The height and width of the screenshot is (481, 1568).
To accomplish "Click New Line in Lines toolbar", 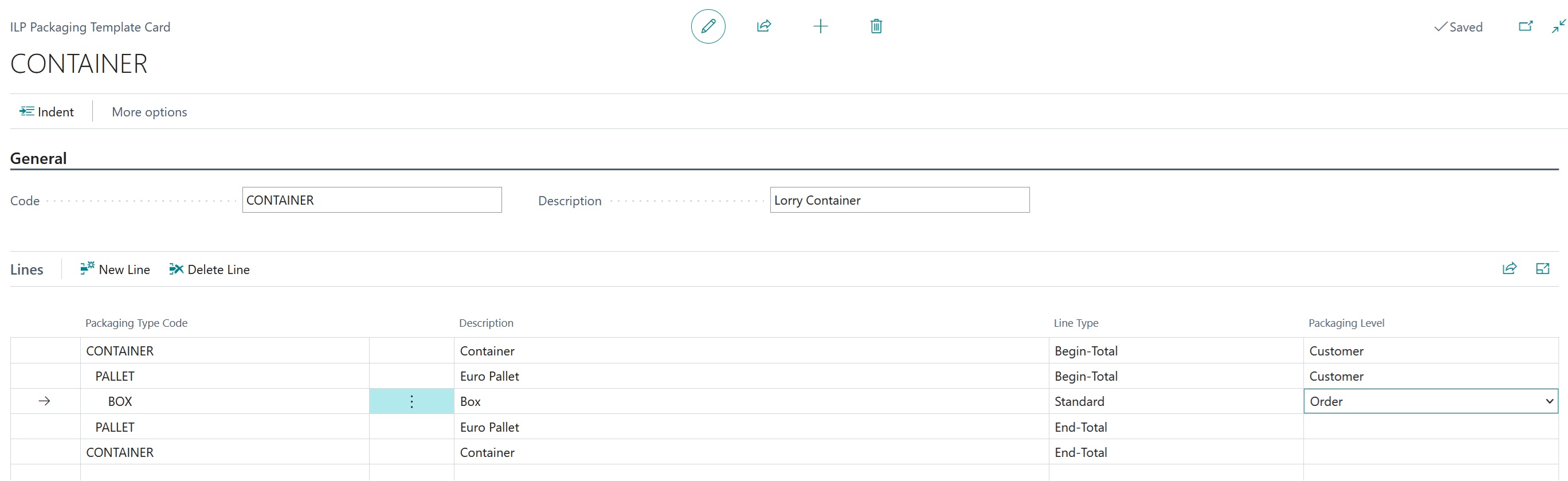I will click(115, 269).
